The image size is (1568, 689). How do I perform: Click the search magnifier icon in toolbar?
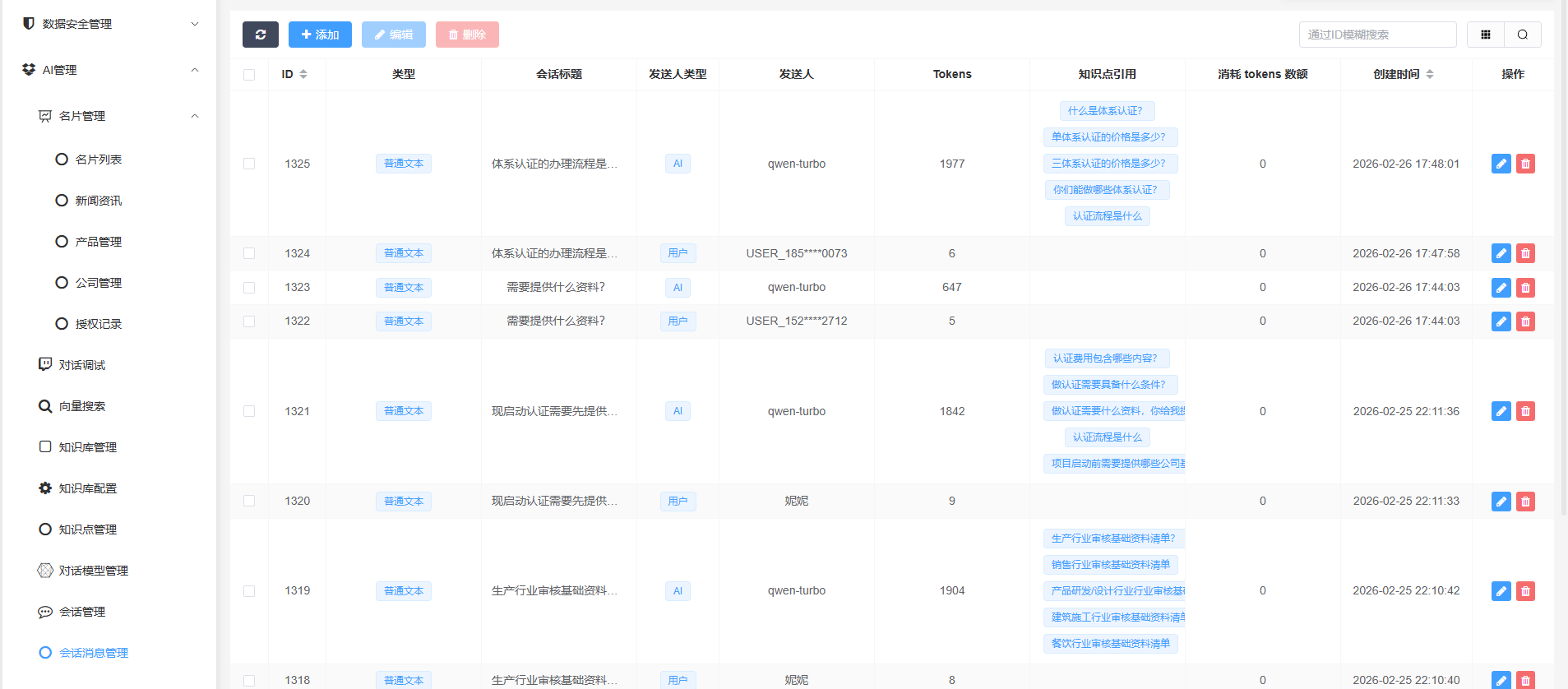(x=1522, y=35)
